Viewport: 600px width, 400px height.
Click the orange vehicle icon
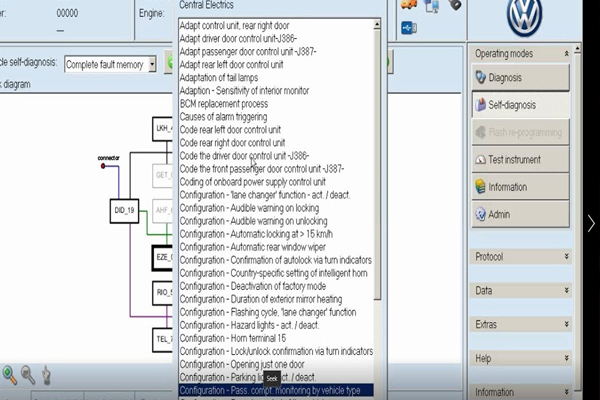point(409,6)
